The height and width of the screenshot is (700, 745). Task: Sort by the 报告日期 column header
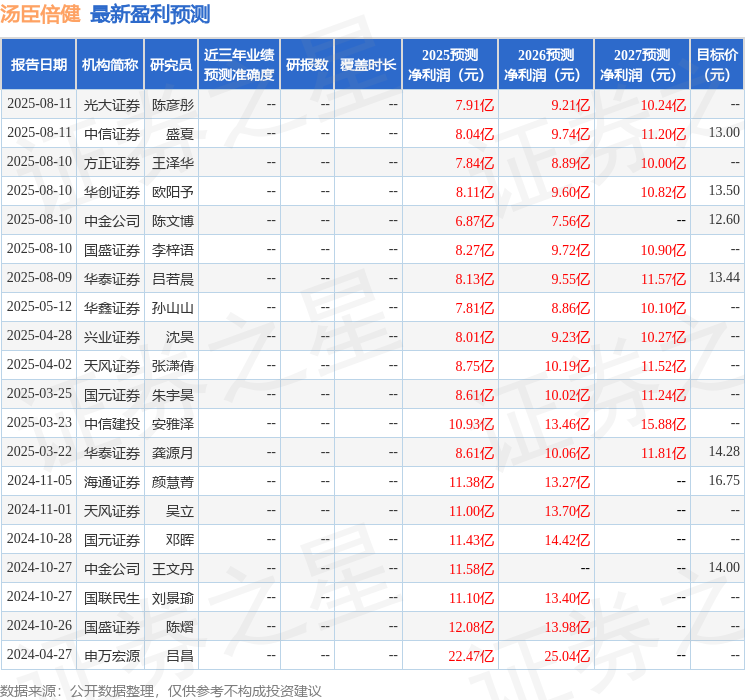(x=39, y=65)
